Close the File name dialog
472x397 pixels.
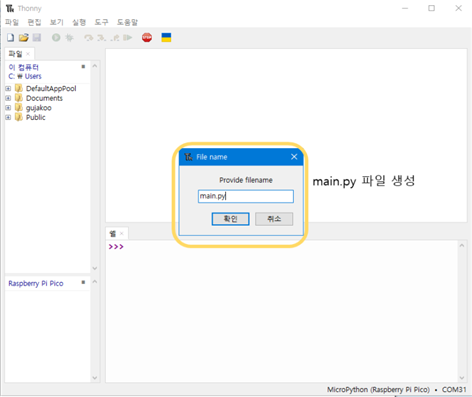pos(294,157)
